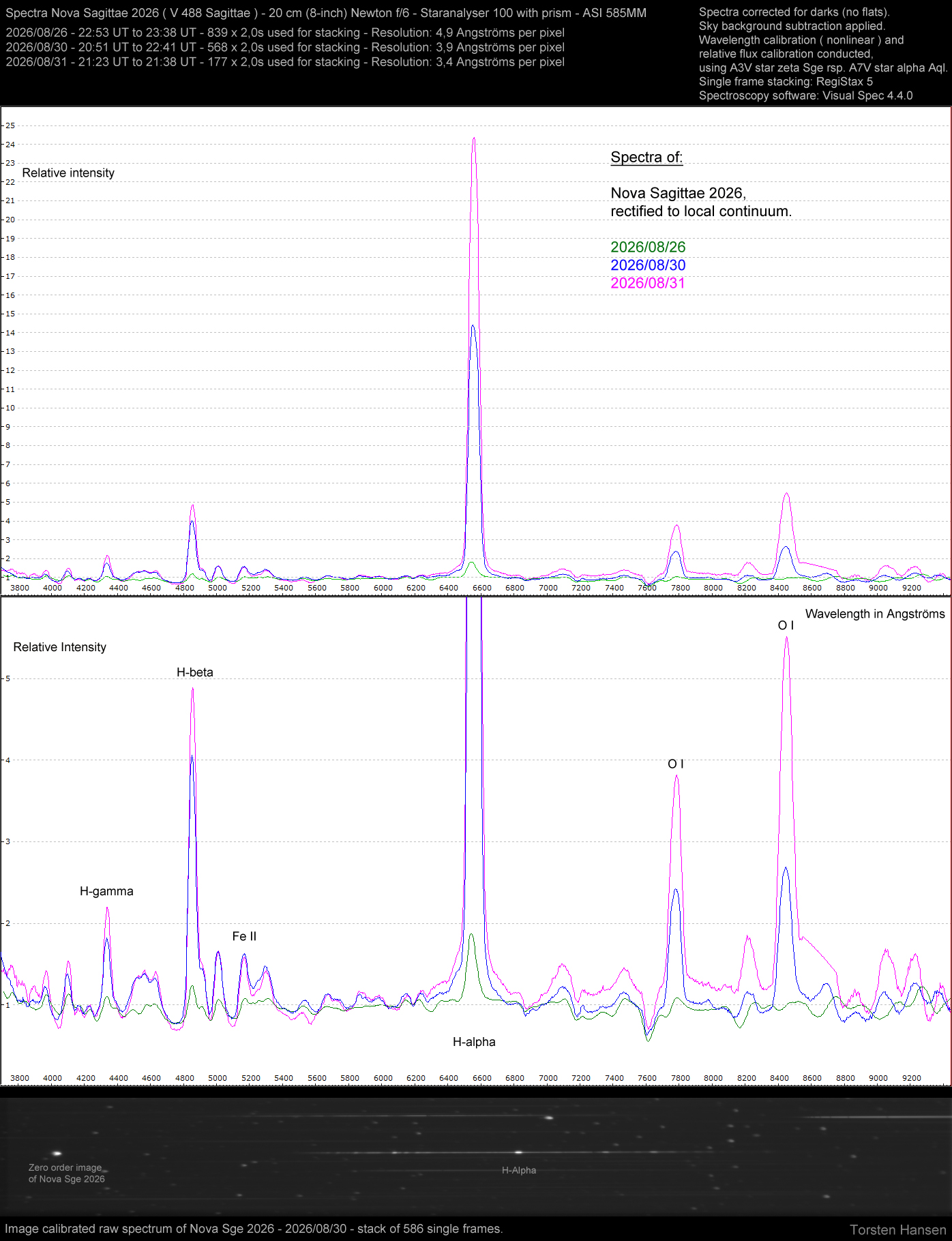Select the header line starting "2026/08/31 - 21:23 UT"

point(285,62)
